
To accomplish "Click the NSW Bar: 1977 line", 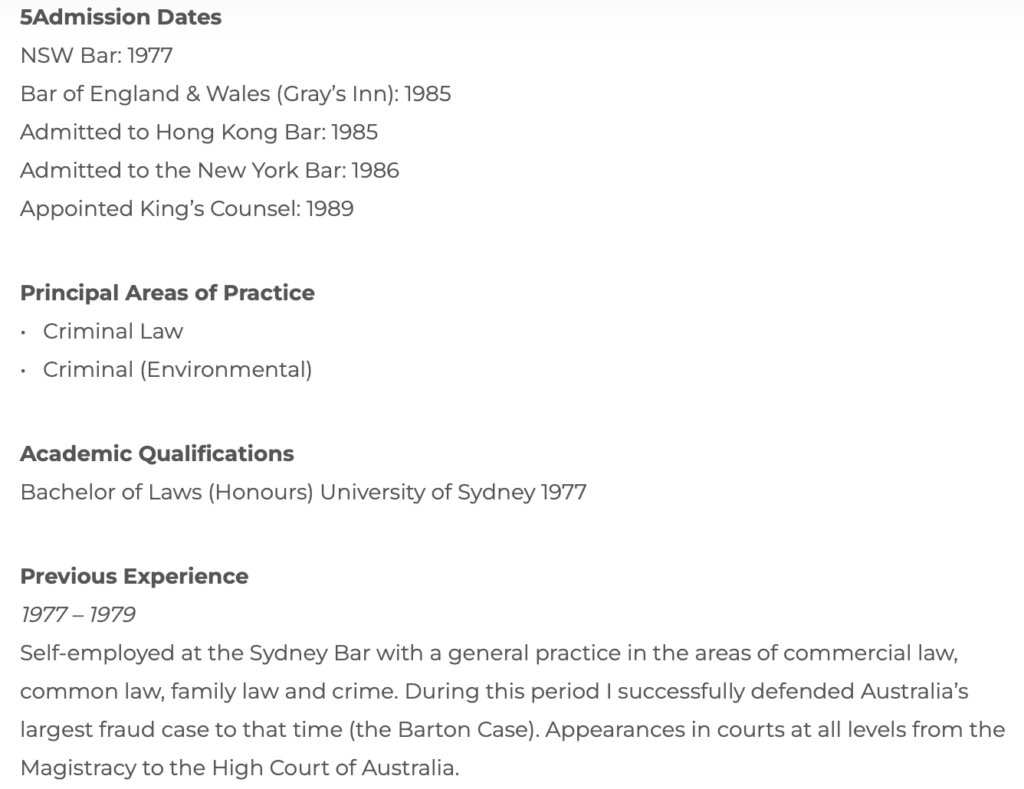I will pyautogui.click(x=96, y=55).
